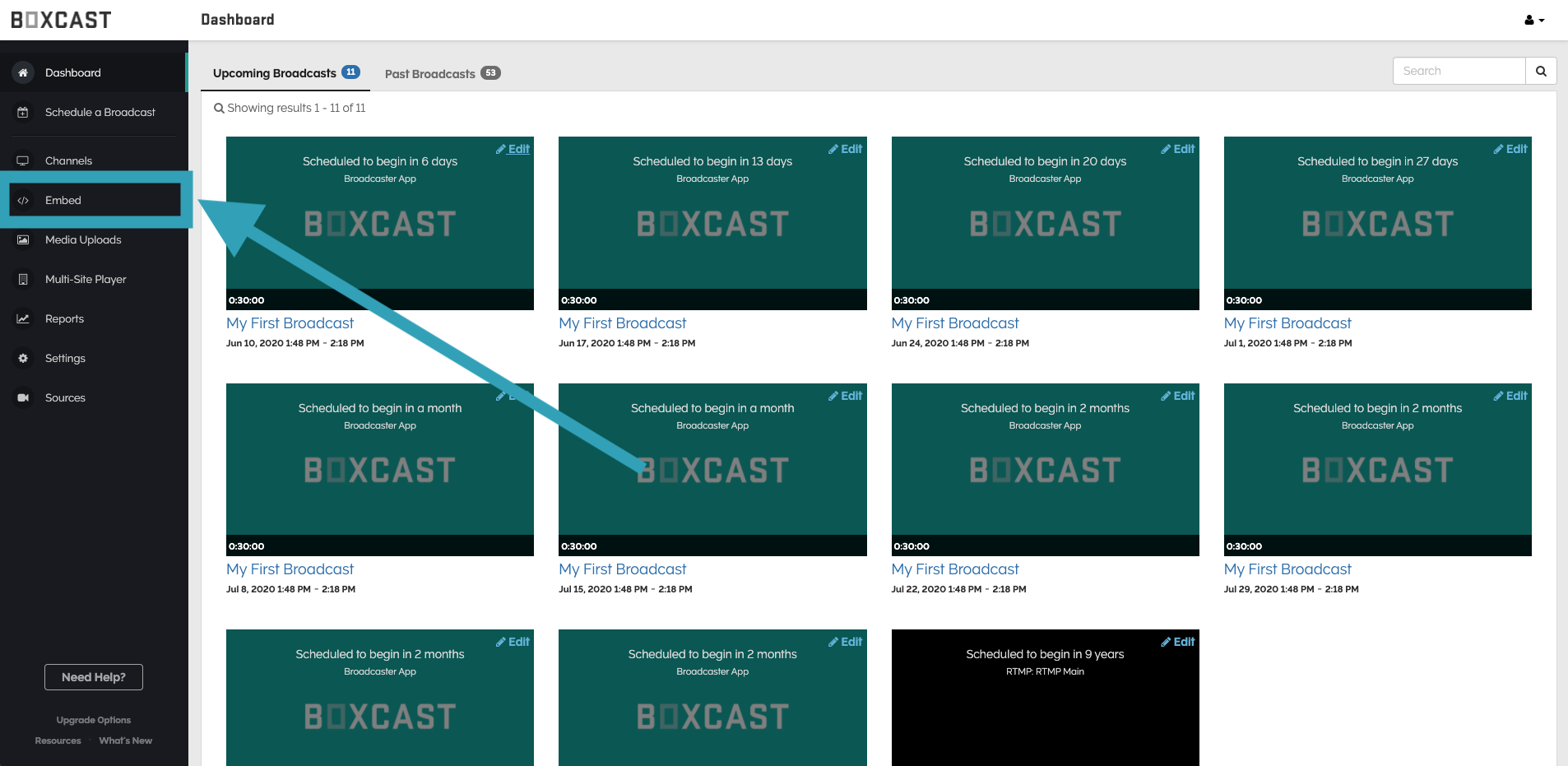Open the What's New link
The height and width of the screenshot is (766, 1568).
pos(125,740)
